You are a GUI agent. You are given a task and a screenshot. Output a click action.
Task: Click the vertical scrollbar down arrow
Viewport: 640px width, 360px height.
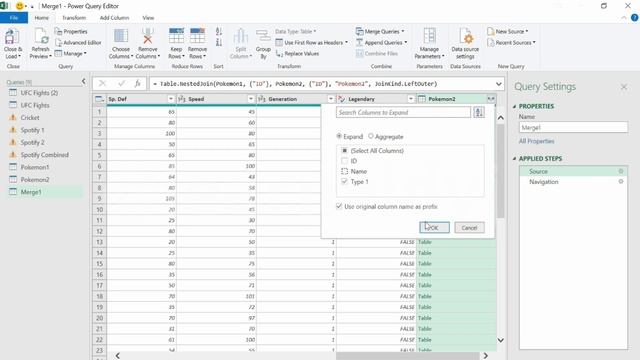pos(500,340)
